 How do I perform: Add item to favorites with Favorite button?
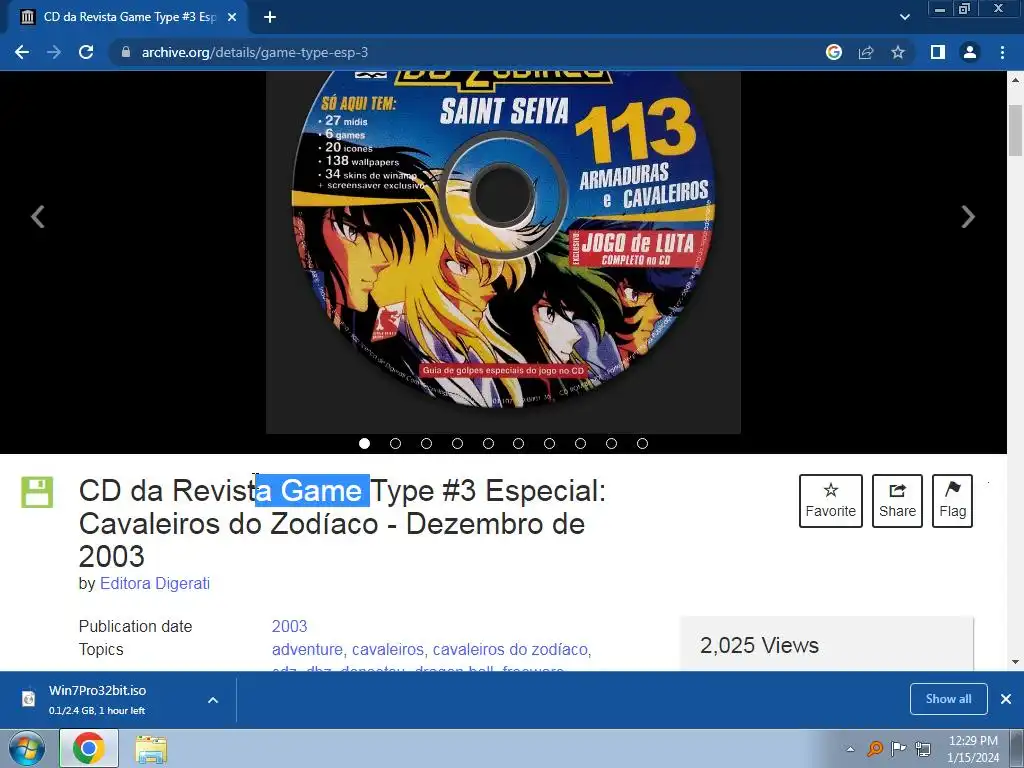tap(831, 501)
